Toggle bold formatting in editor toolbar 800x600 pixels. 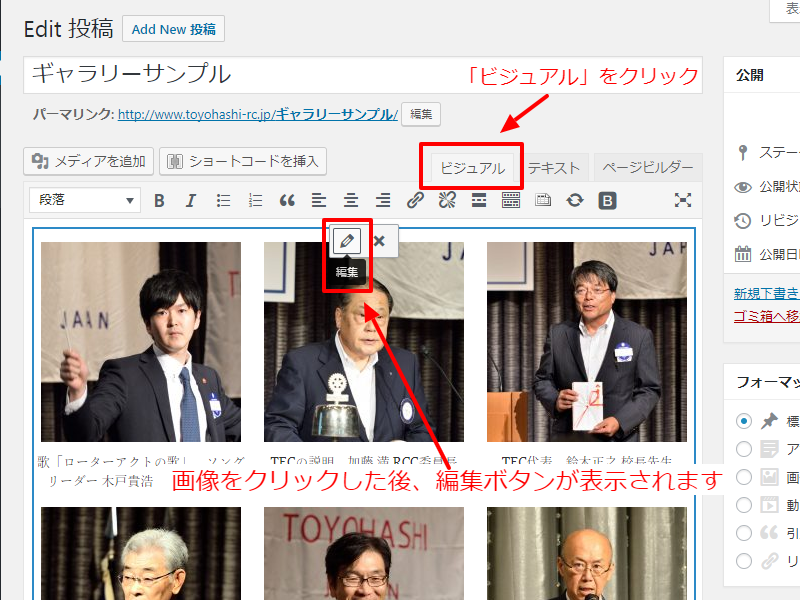point(159,200)
